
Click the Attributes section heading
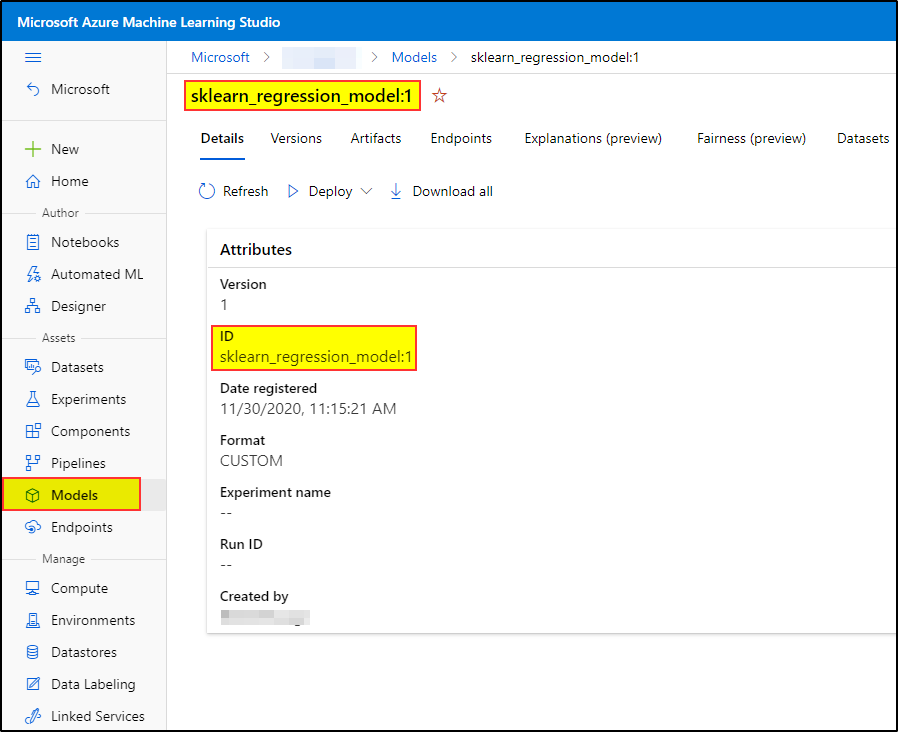256,250
